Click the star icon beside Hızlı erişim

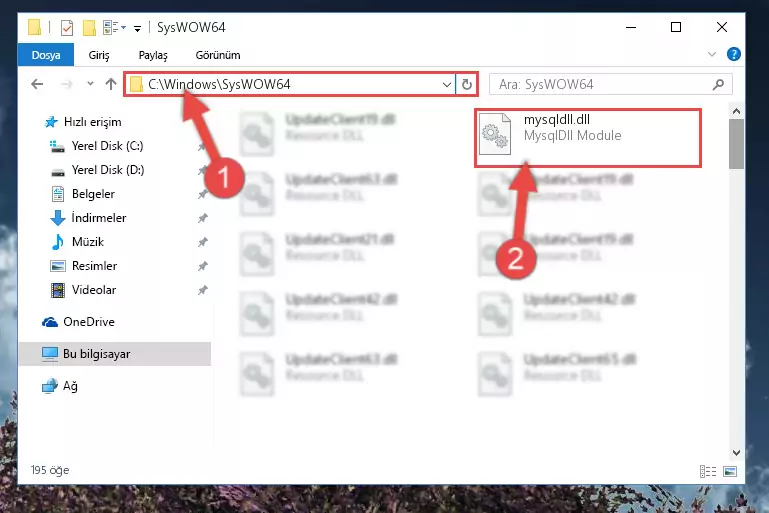coord(51,122)
